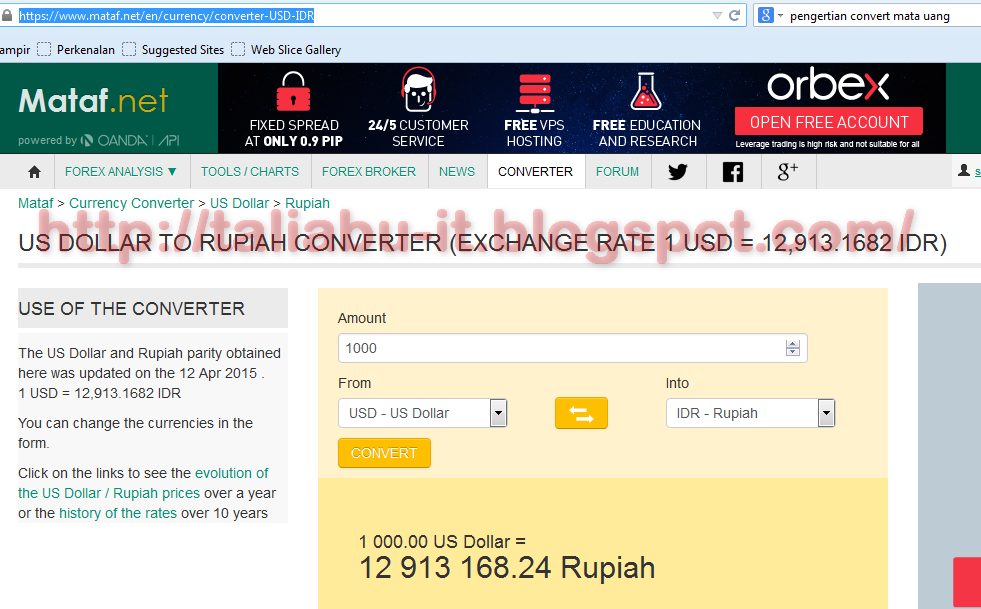This screenshot has width=981, height=609.
Task: Click the Suggested Sites bookmark
Action: 173,49
